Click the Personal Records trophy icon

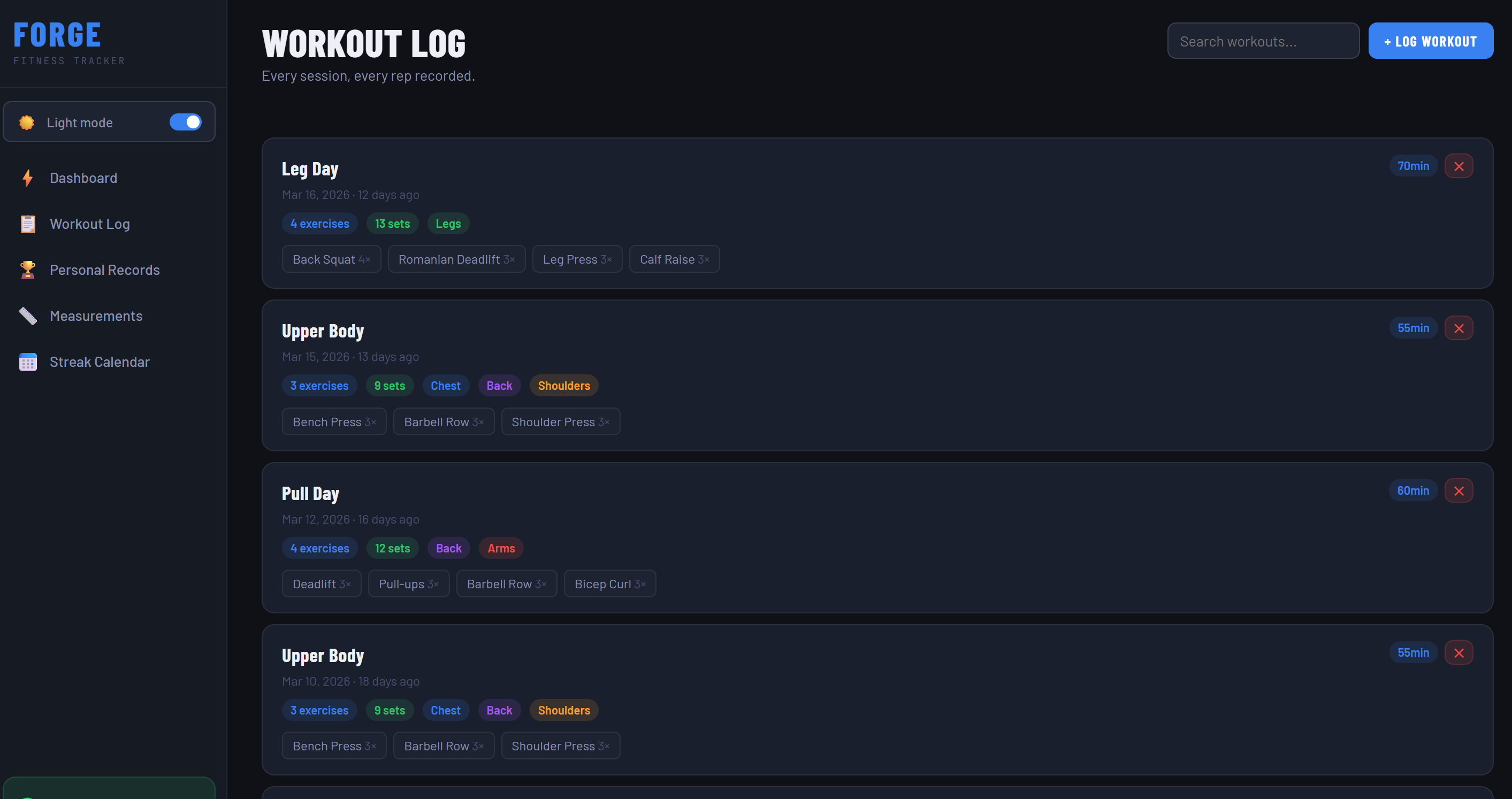click(x=27, y=269)
